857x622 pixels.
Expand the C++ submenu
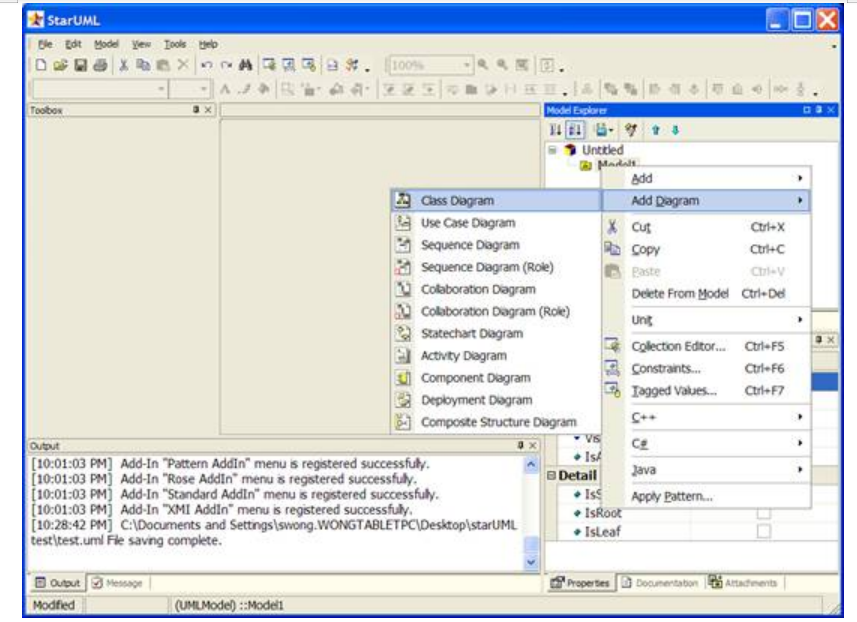706,416
